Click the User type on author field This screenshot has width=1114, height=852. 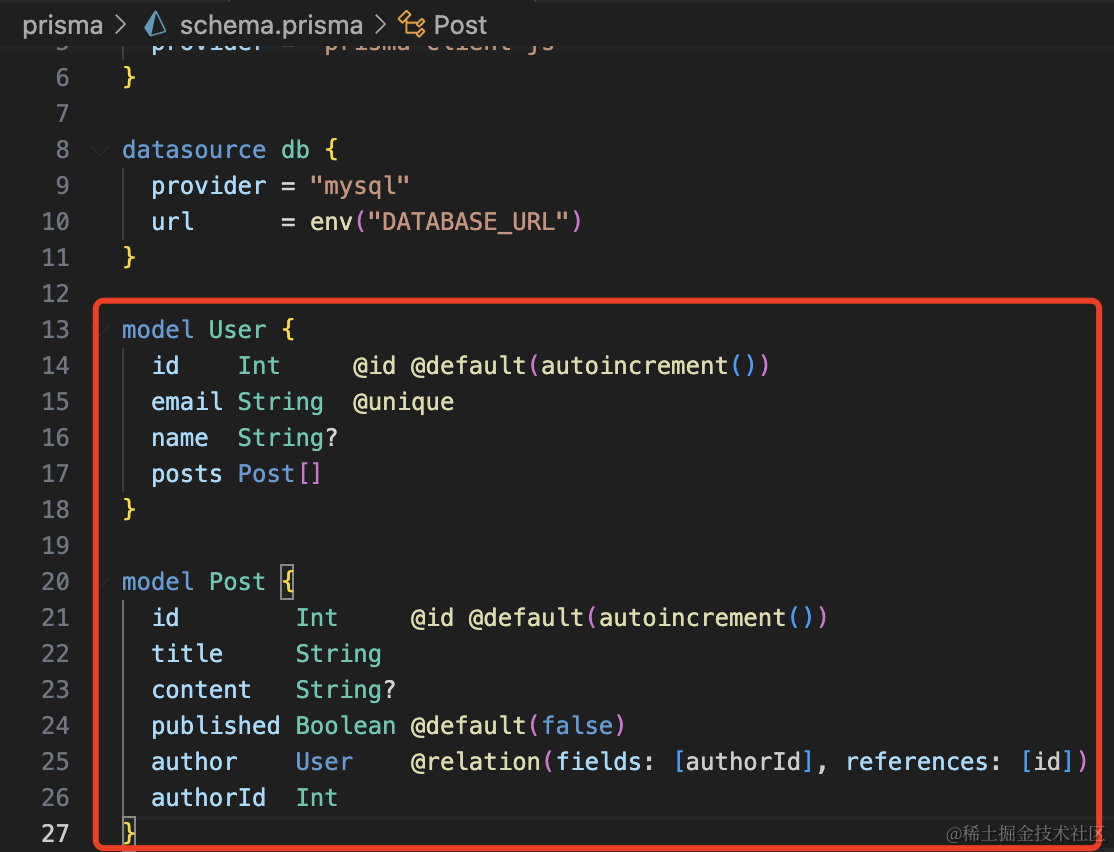tap(324, 762)
